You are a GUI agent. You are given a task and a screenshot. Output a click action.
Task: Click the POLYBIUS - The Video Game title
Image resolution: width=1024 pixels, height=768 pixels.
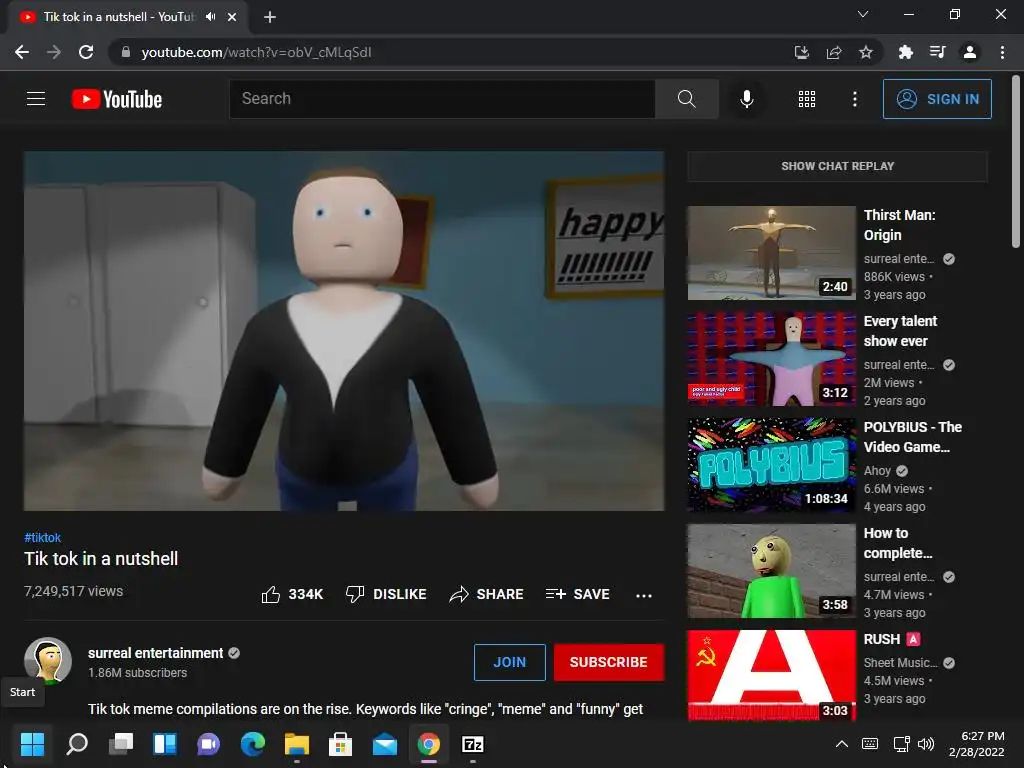point(912,437)
